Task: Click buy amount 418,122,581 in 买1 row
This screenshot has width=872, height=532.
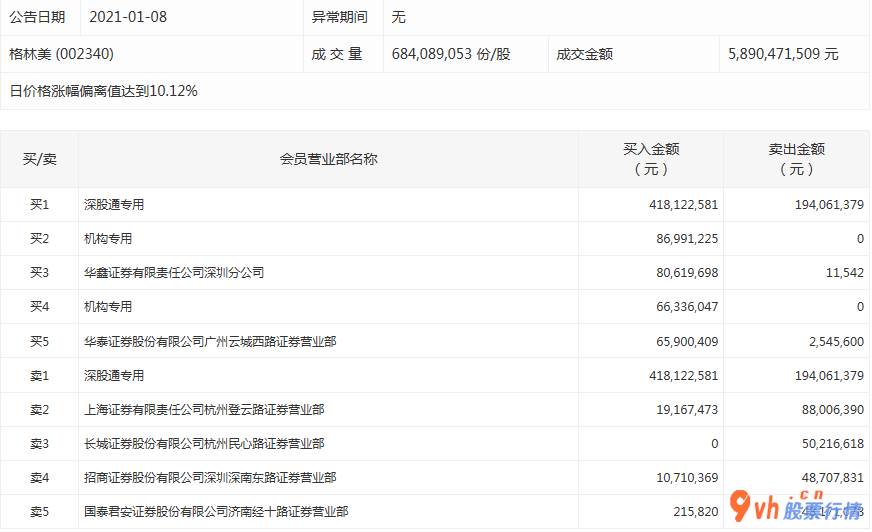Action: pos(683,205)
